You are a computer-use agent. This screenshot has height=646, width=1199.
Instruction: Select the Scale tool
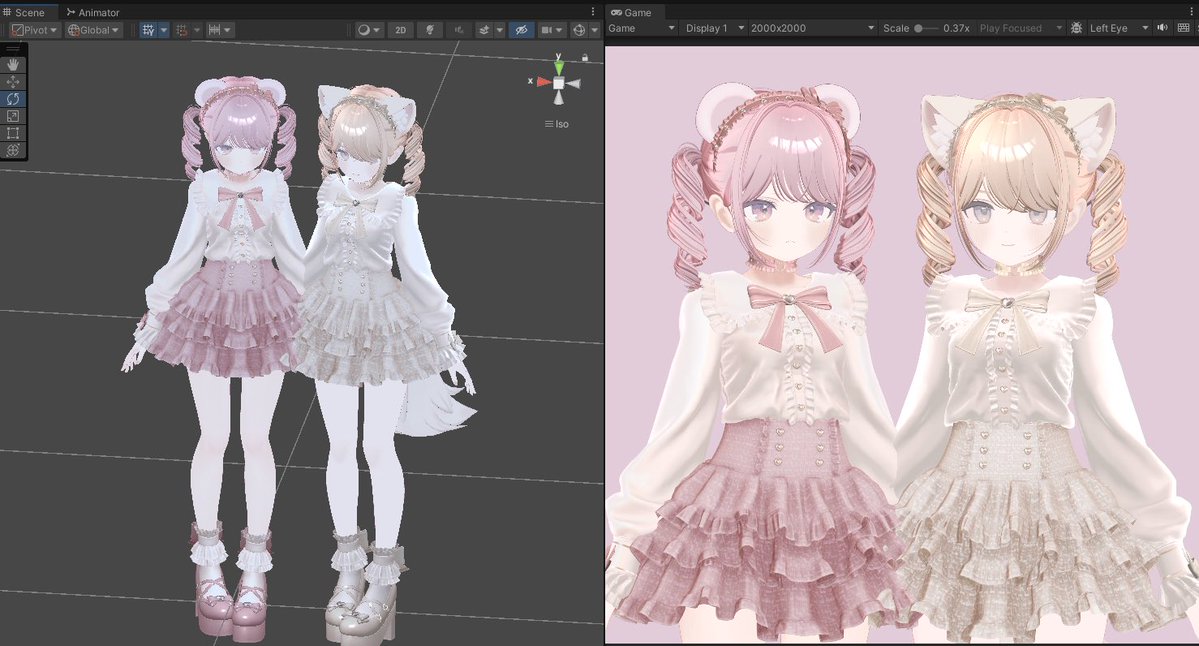click(x=13, y=116)
